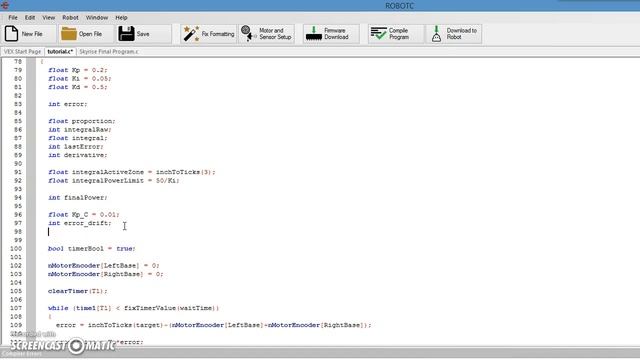Screen dimensions: 640x360
Task: Click on 'nMotorEncoder[LeftBase] = 0;' line
Action: pyautogui.click(x=104, y=265)
